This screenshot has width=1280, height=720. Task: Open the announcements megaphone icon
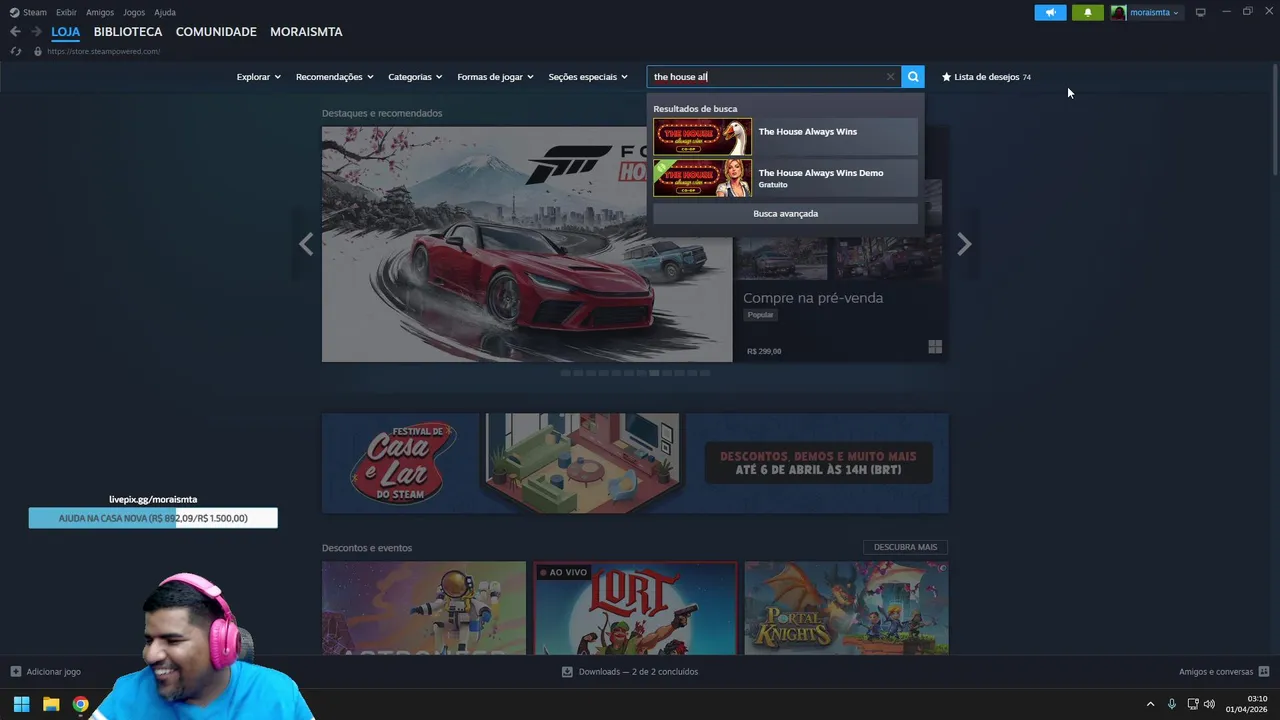click(1050, 12)
